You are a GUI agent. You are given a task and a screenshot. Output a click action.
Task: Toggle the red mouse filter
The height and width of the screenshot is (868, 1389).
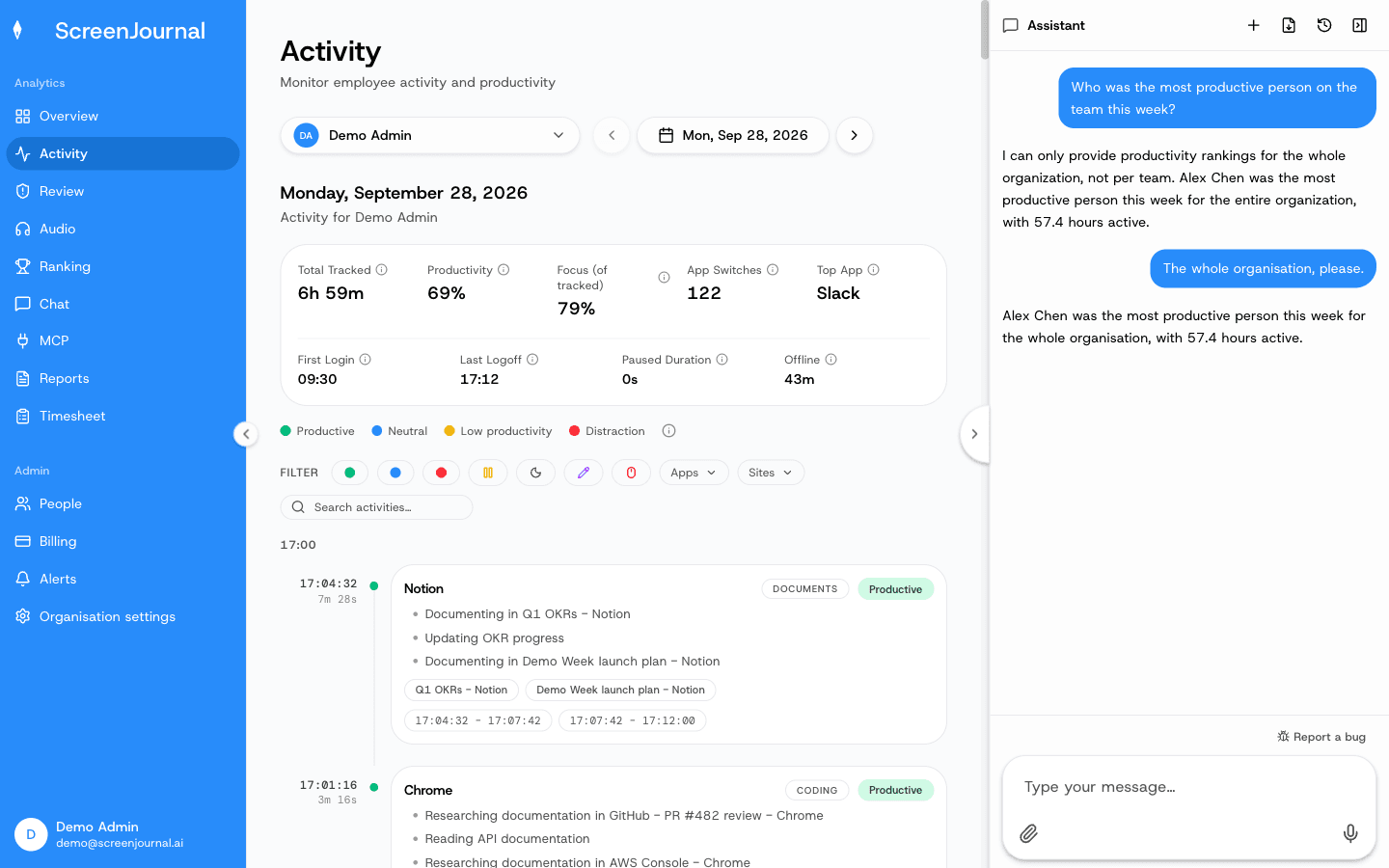tap(632, 473)
